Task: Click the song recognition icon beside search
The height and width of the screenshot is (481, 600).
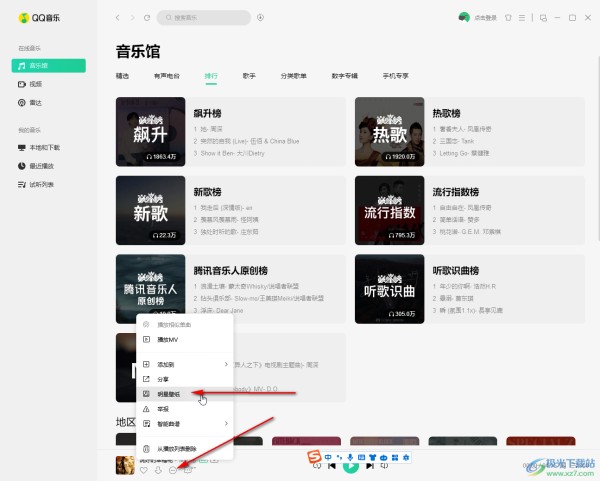Action: pyautogui.click(x=260, y=18)
